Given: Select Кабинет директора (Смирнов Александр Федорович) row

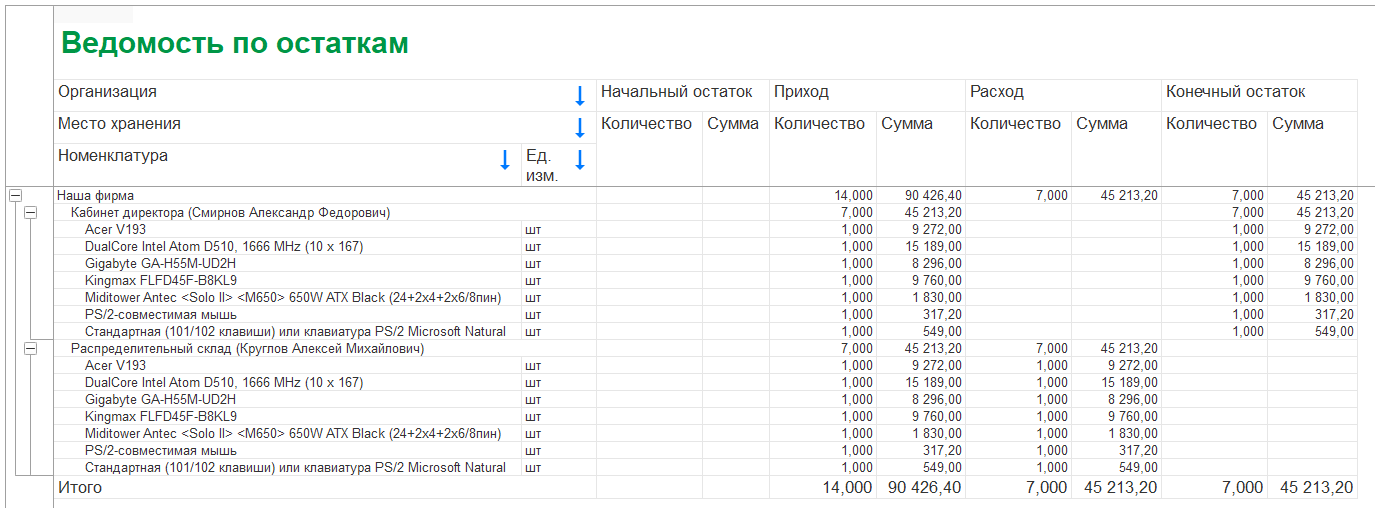Looking at the screenshot, I should (230, 213).
